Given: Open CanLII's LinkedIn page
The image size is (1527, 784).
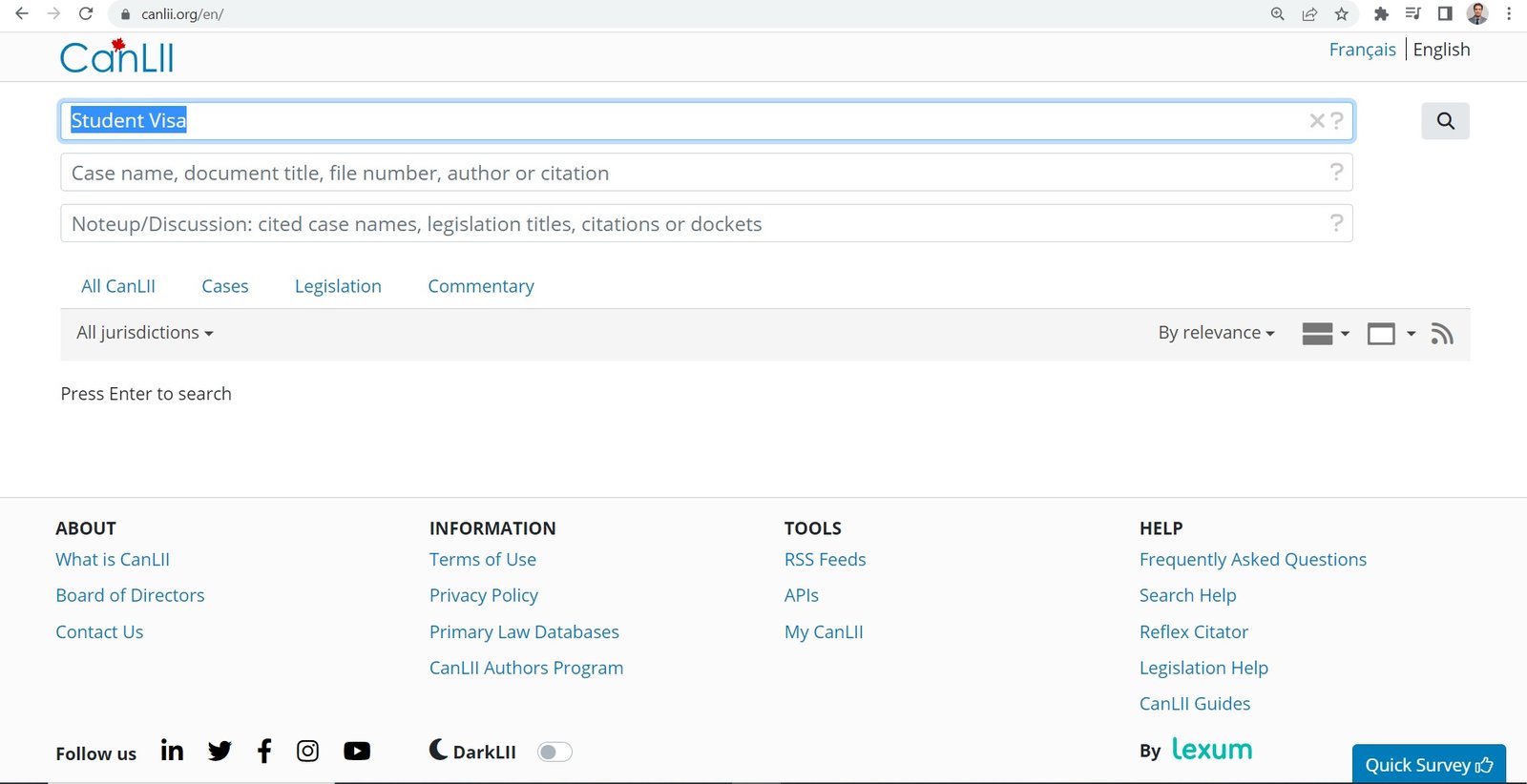Looking at the screenshot, I should pos(172,751).
